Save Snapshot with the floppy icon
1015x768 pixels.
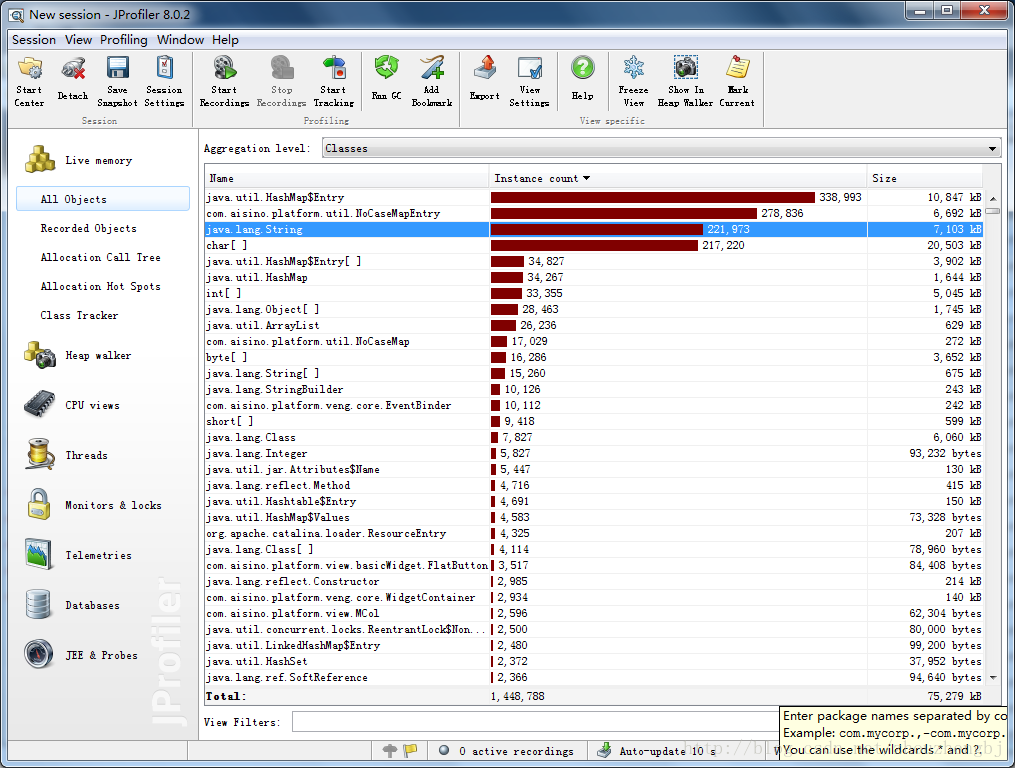pyautogui.click(x=117, y=82)
